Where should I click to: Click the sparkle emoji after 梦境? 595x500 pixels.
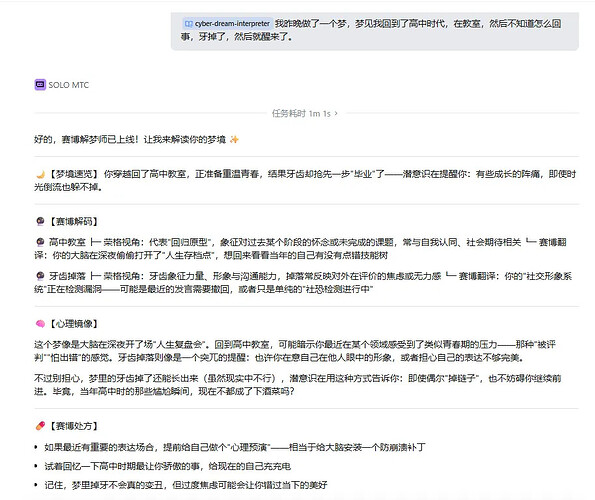point(234,140)
